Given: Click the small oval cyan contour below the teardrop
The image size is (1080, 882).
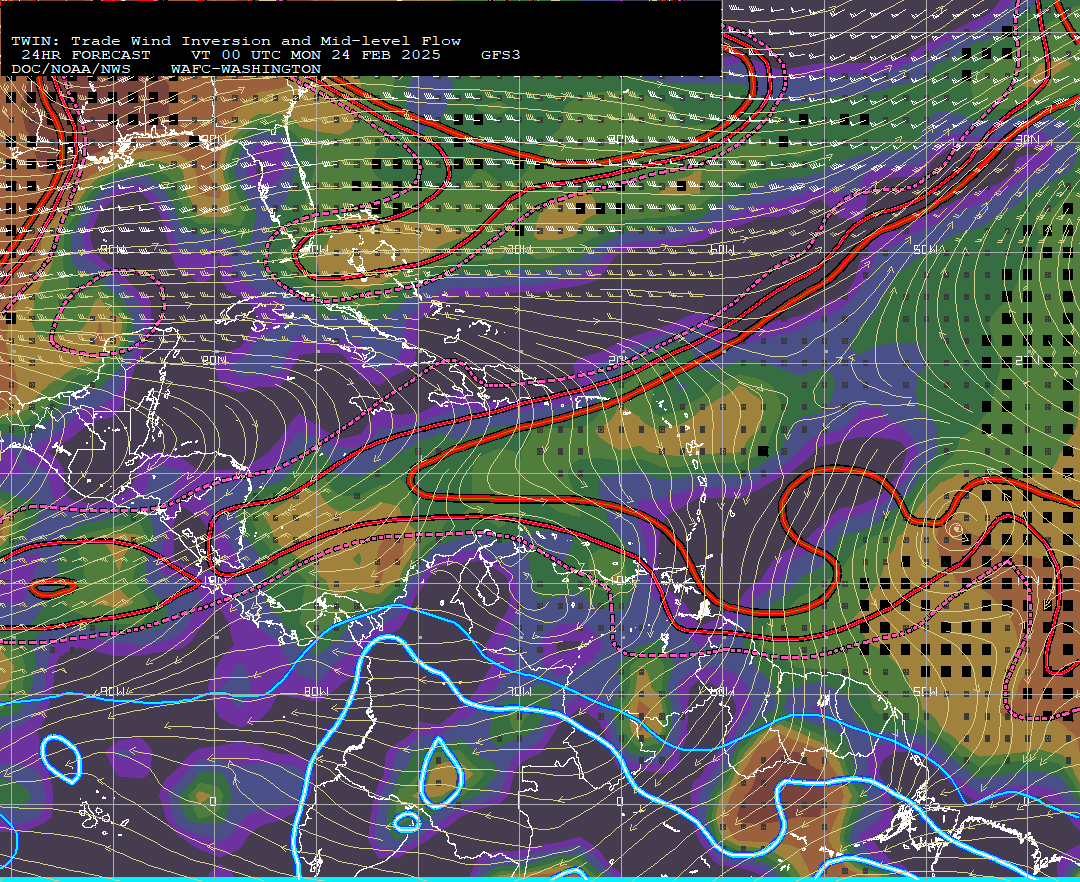Looking at the screenshot, I should (407, 821).
